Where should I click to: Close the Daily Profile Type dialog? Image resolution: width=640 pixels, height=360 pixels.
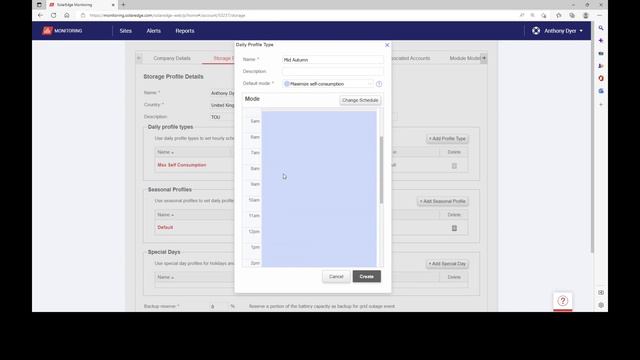click(x=387, y=45)
